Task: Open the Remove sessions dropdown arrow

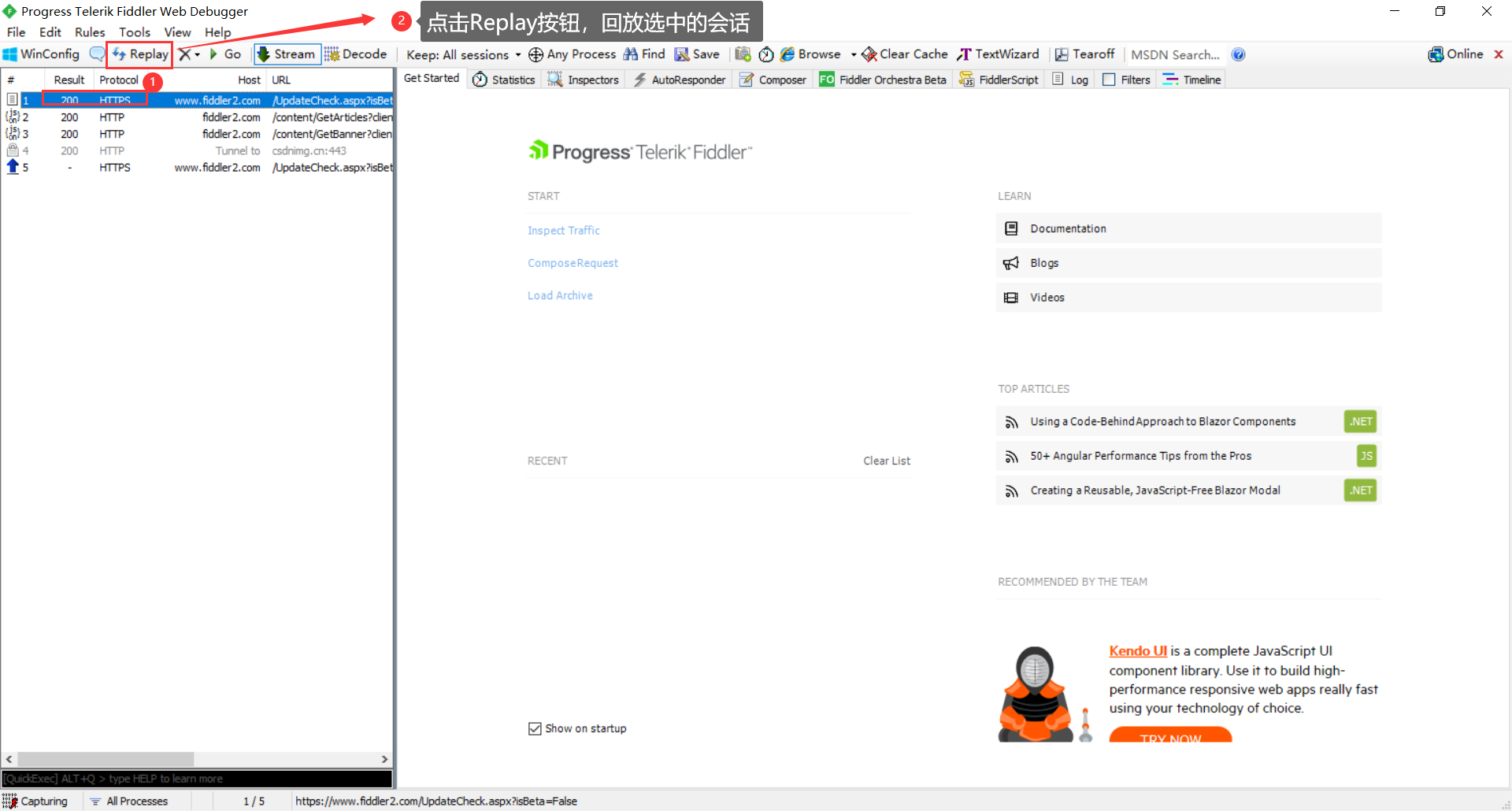Action: [x=197, y=54]
